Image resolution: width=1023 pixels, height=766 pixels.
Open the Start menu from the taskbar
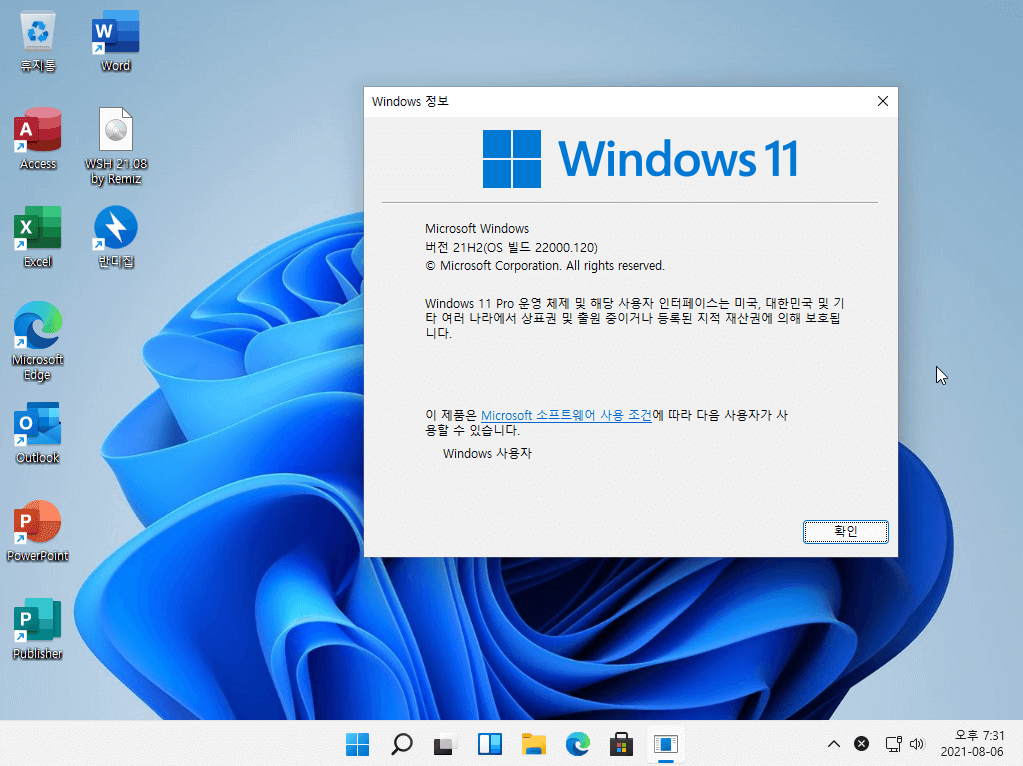tap(358, 744)
